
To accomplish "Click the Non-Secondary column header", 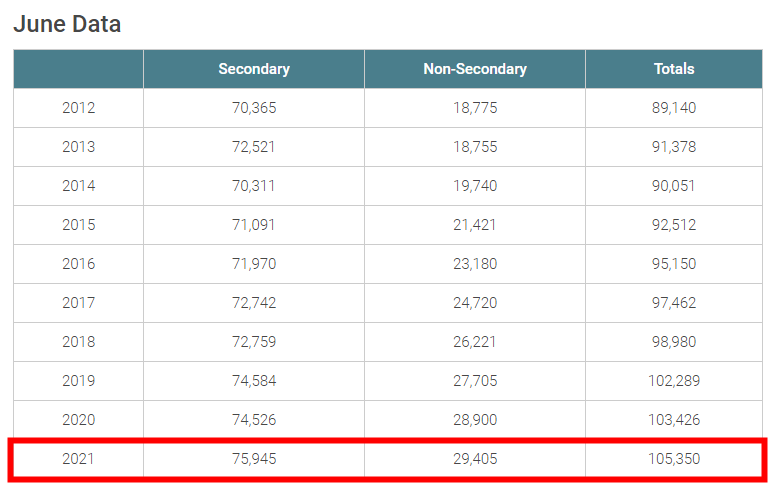I will [x=475, y=69].
